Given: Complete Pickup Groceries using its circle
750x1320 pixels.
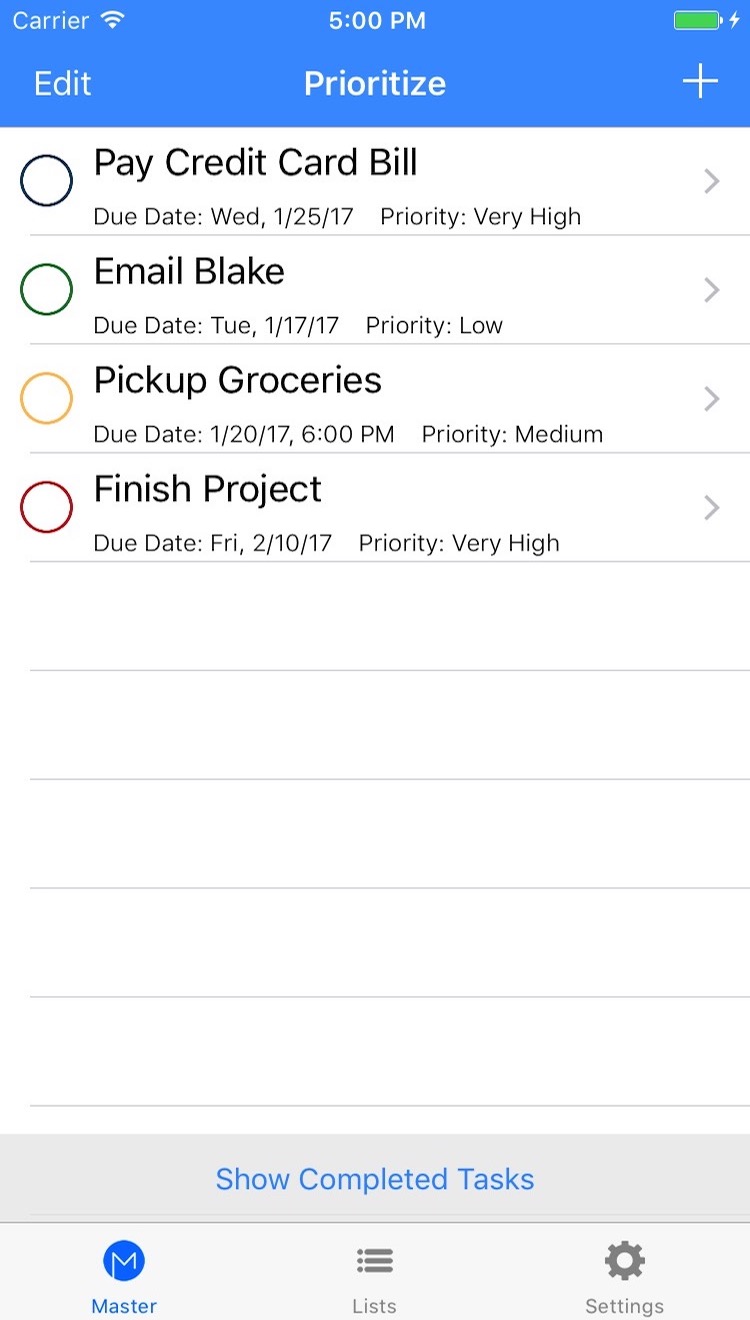Looking at the screenshot, I should (x=46, y=398).
